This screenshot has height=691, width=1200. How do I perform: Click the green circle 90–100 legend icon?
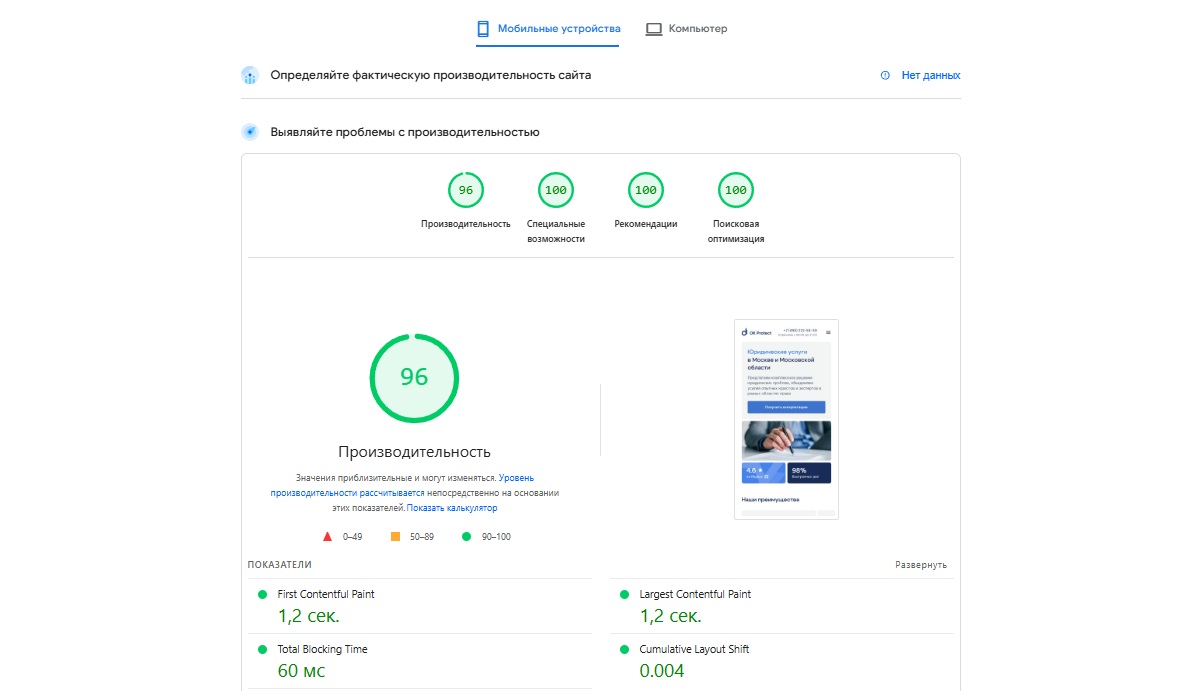coord(466,537)
